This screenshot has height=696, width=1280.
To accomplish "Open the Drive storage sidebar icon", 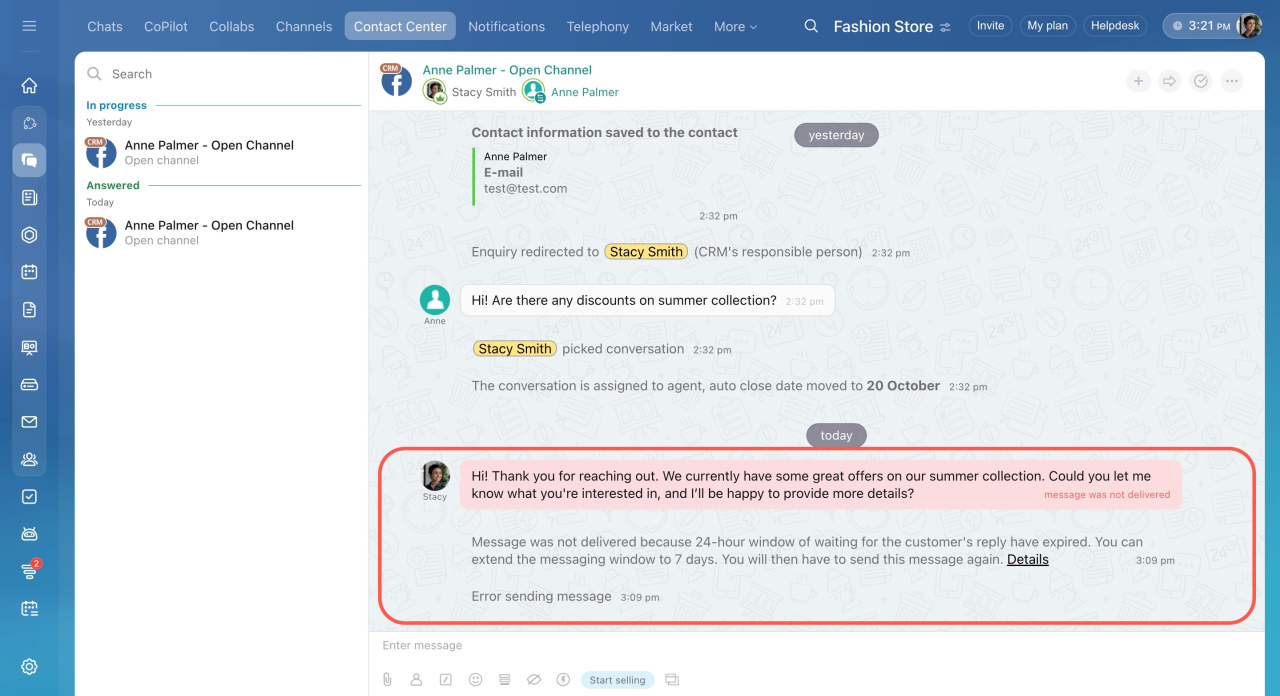I will coord(29,385).
